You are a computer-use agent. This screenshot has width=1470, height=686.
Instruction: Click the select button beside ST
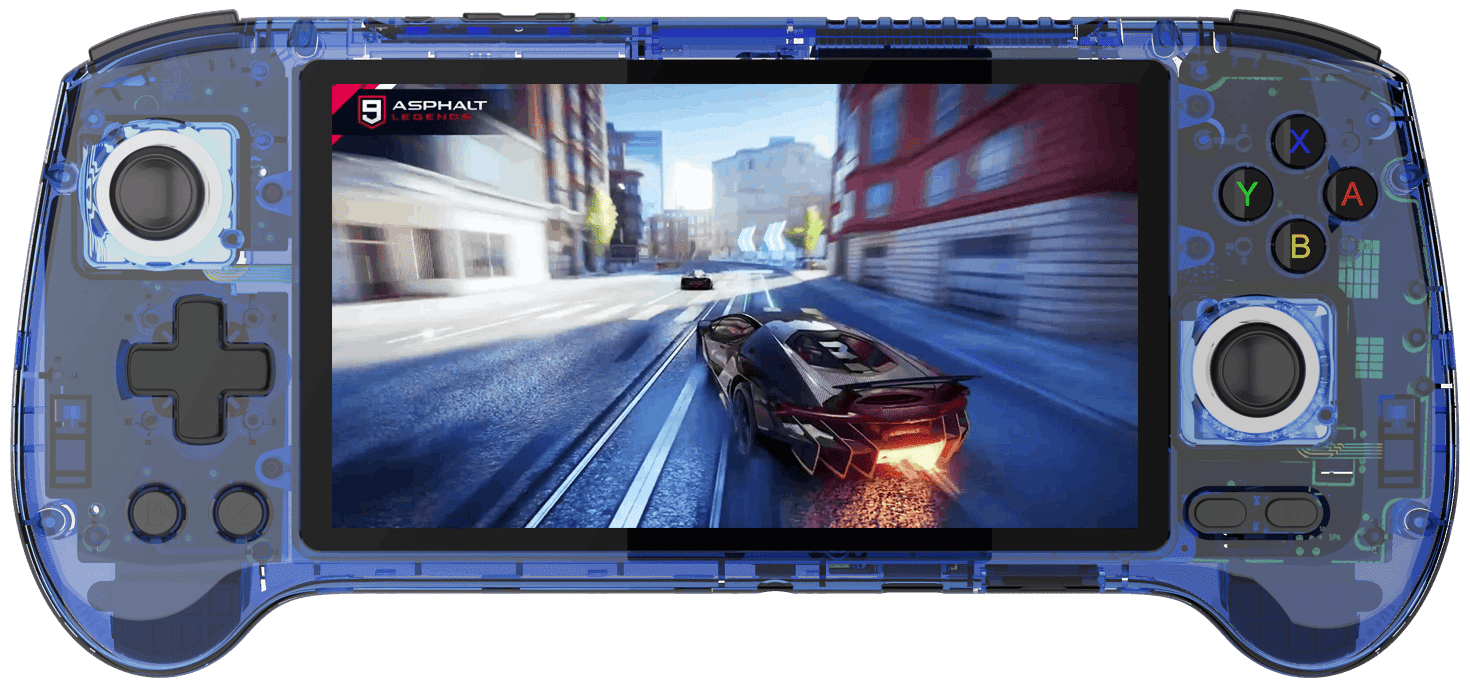coord(1219,514)
